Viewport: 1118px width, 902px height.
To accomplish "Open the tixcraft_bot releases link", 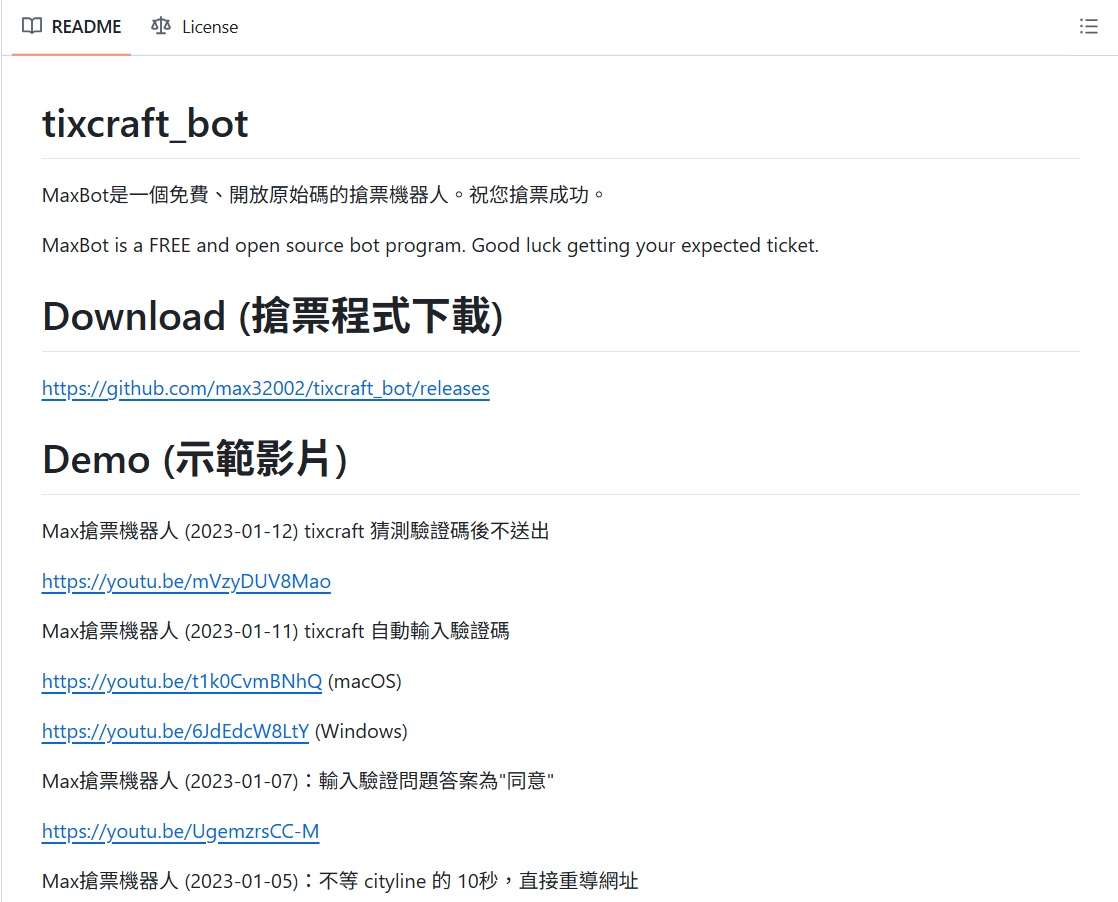I will [265, 388].
